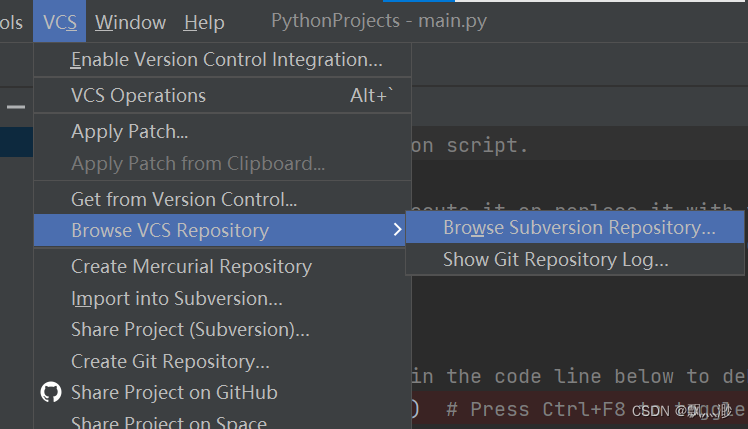Open the Help menu
This screenshot has width=748, height=429.
click(x=204, y=22)
